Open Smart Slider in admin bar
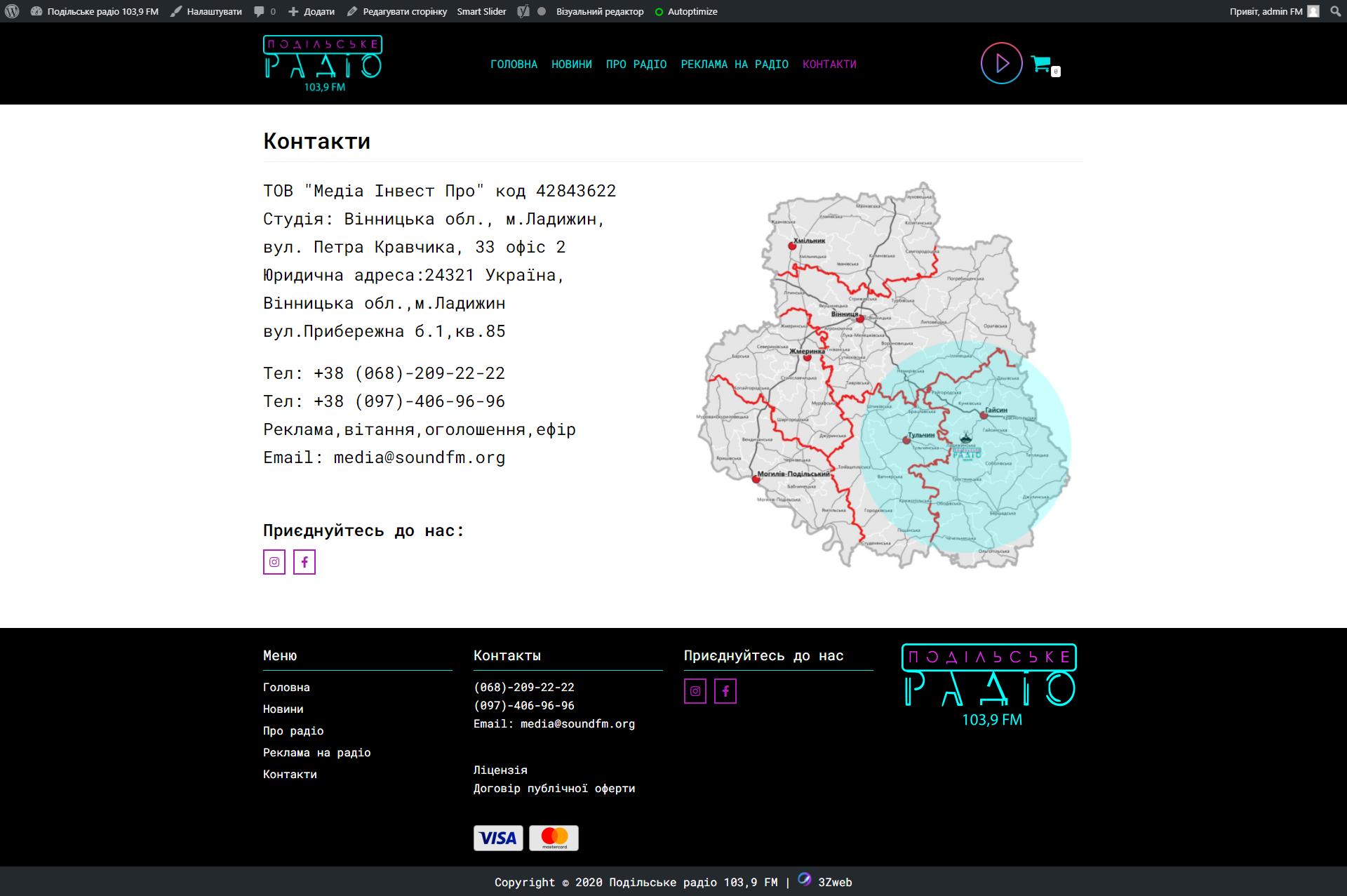The image size is (1347, 896). click(481, 11)
